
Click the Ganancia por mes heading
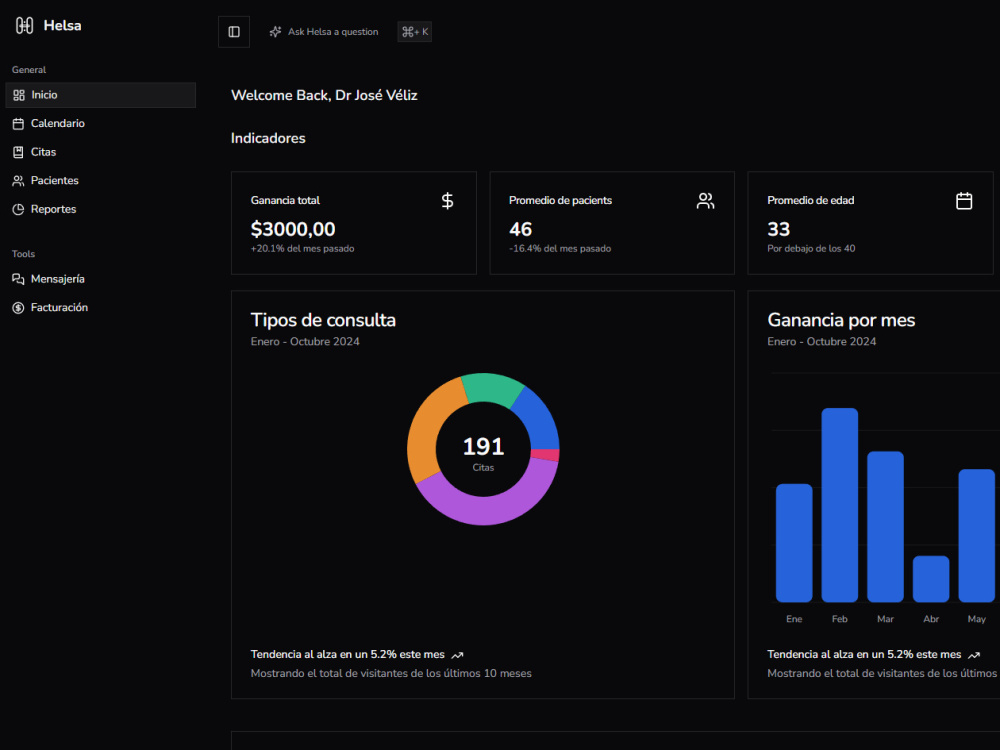click(x=841, y=320)
